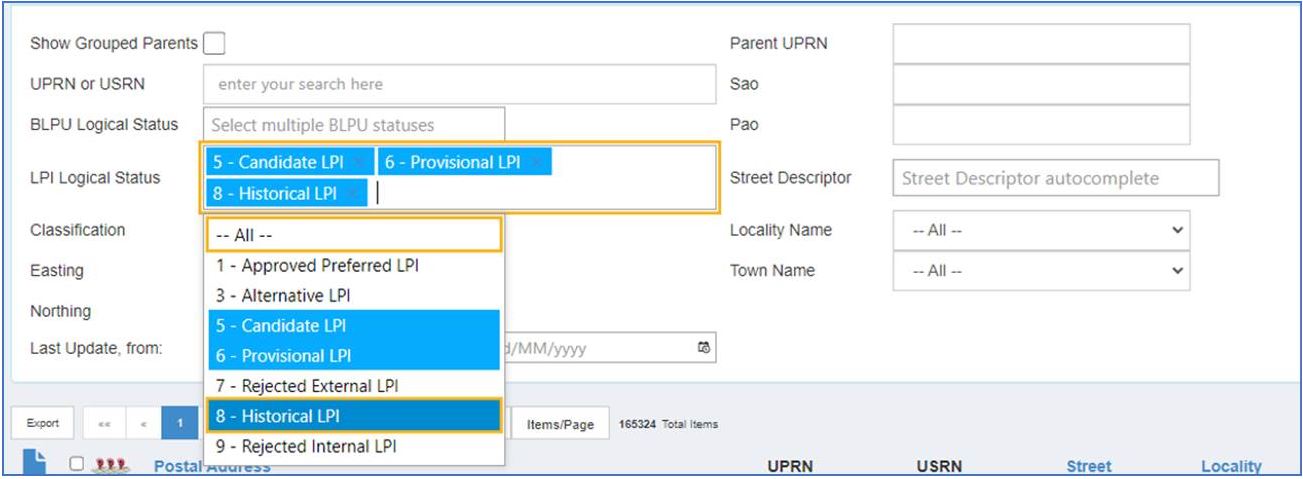The width and height of the screenshot is (1303, 479).
Task: Deselect '6 - Provisional LPI' in list
Action: pos(353,355)
